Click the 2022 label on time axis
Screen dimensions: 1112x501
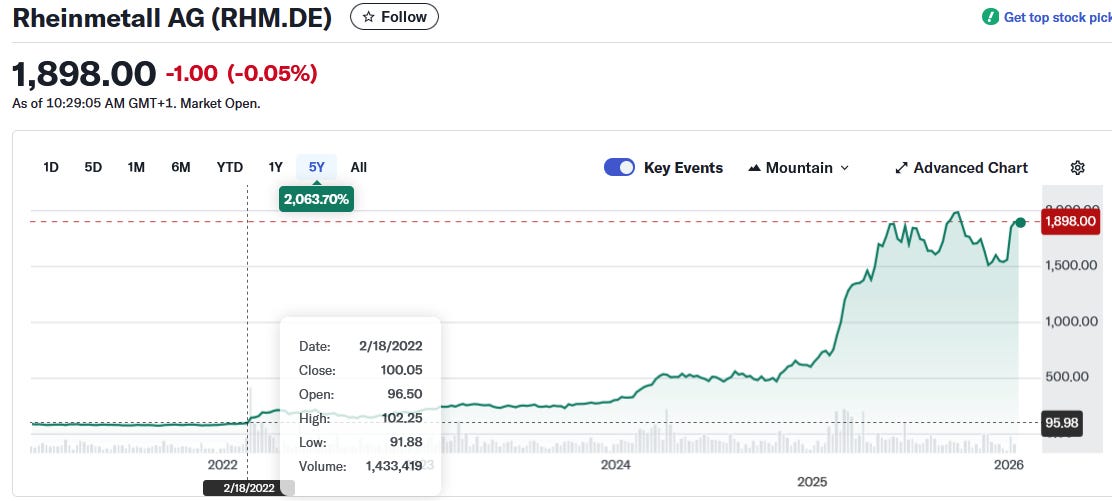[x=222, y=465]
